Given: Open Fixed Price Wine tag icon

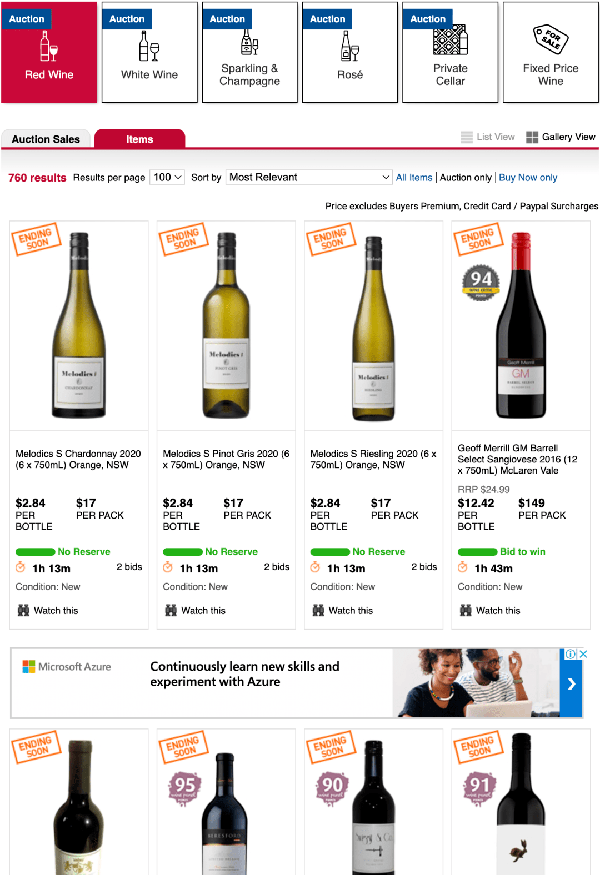Looking at the screenshot, I should tap(550, 42).
